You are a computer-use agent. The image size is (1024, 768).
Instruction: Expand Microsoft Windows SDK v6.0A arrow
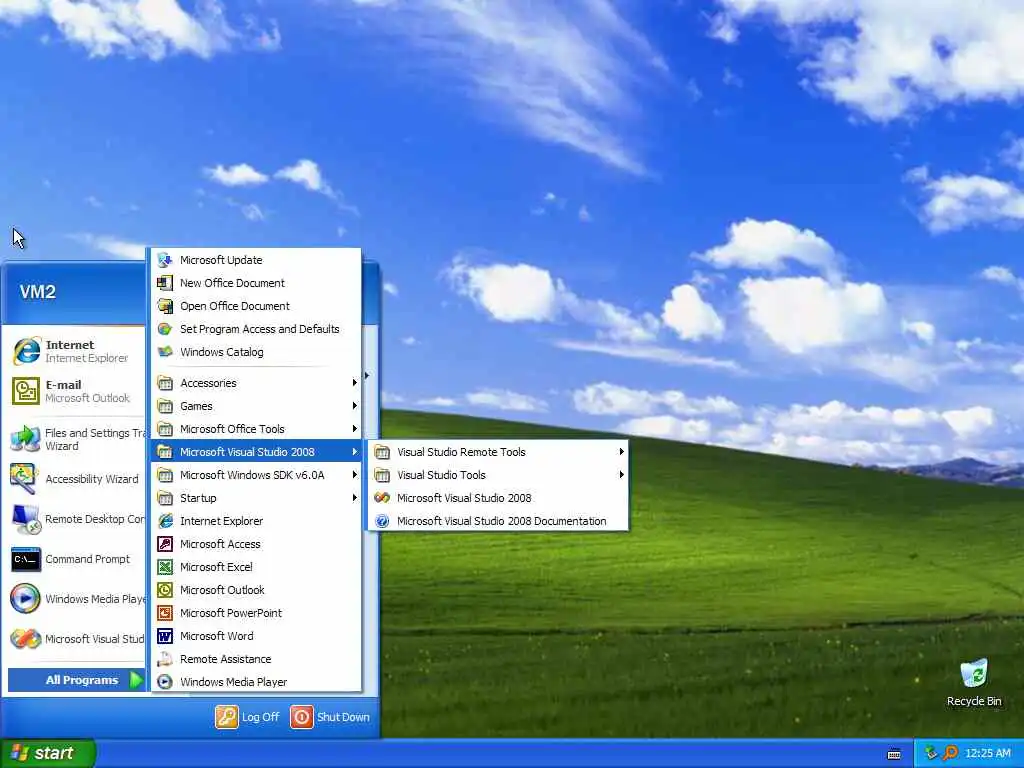tap(355, 475)
